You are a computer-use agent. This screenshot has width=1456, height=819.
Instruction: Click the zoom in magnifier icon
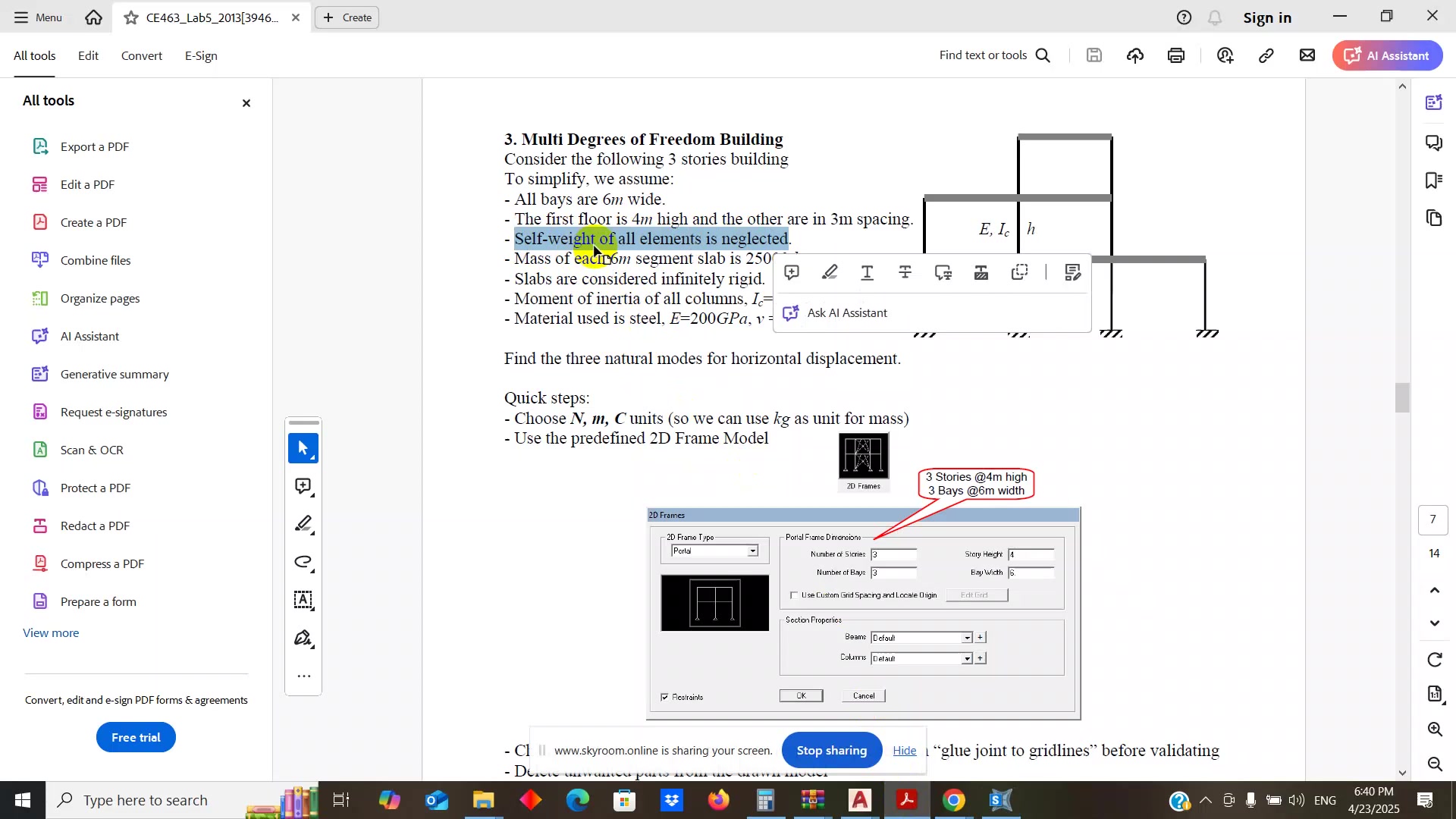coord(1435,730)
